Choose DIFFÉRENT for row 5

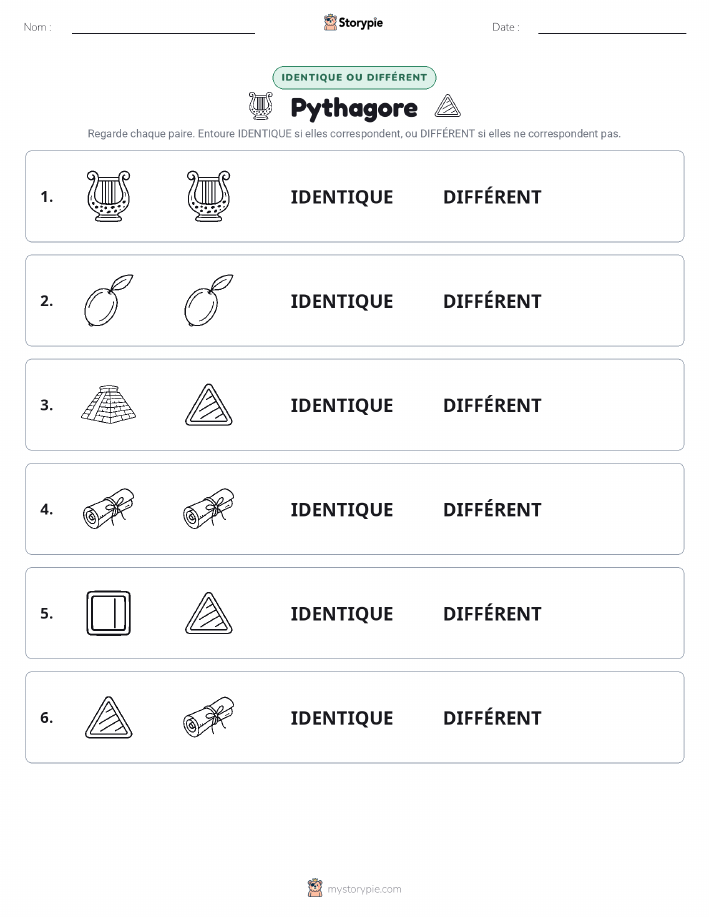pyautogui.click(x=492, y=613)
